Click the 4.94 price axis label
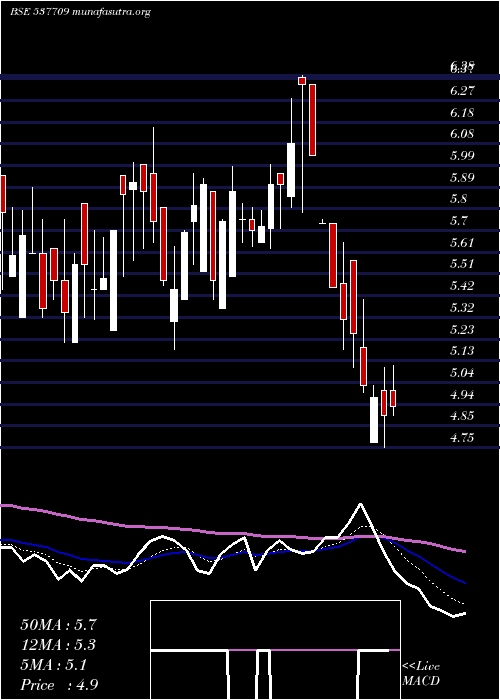500x700 pixels. coord(462,394)
